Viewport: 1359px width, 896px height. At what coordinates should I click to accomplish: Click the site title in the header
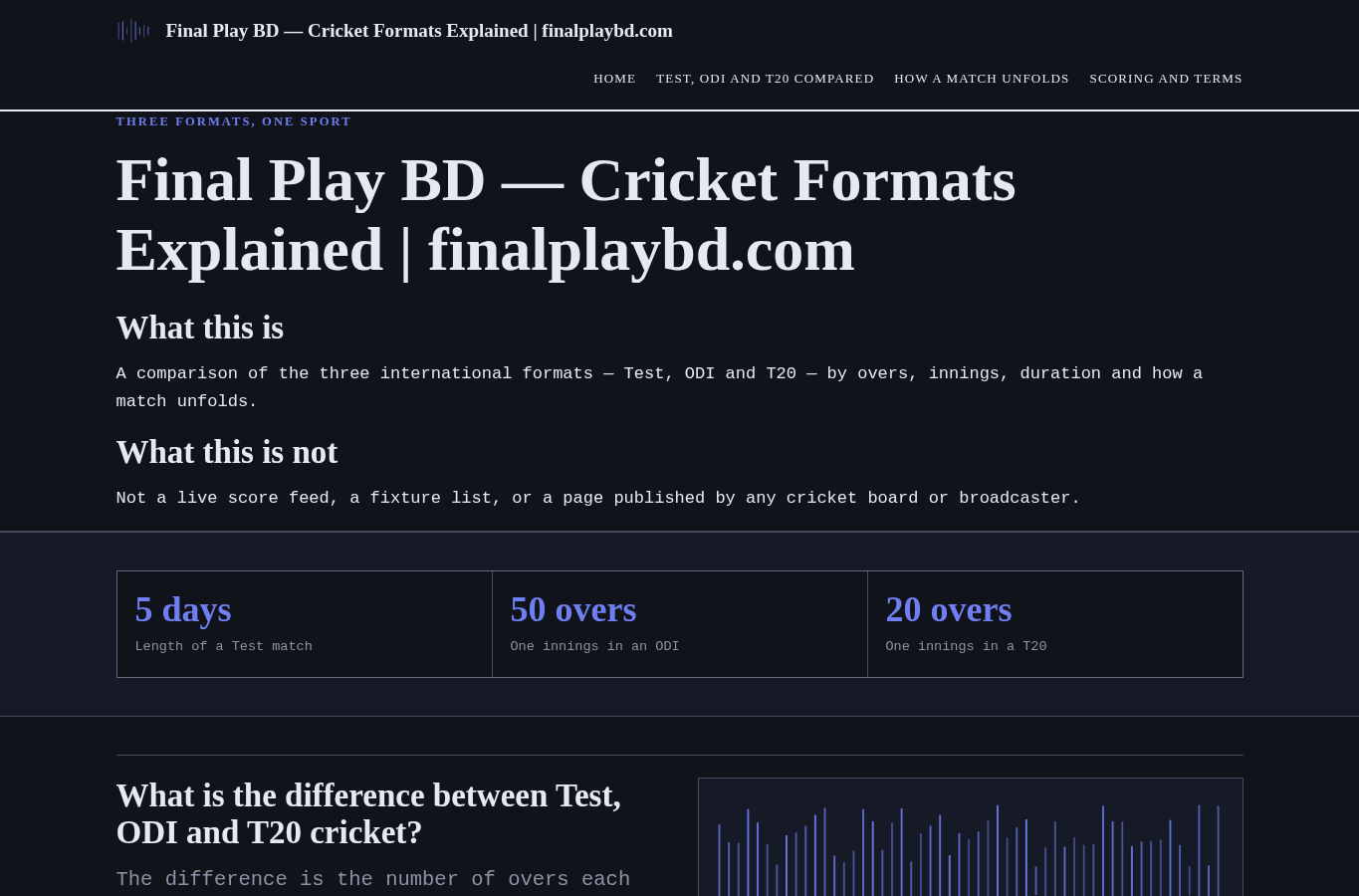419,31
